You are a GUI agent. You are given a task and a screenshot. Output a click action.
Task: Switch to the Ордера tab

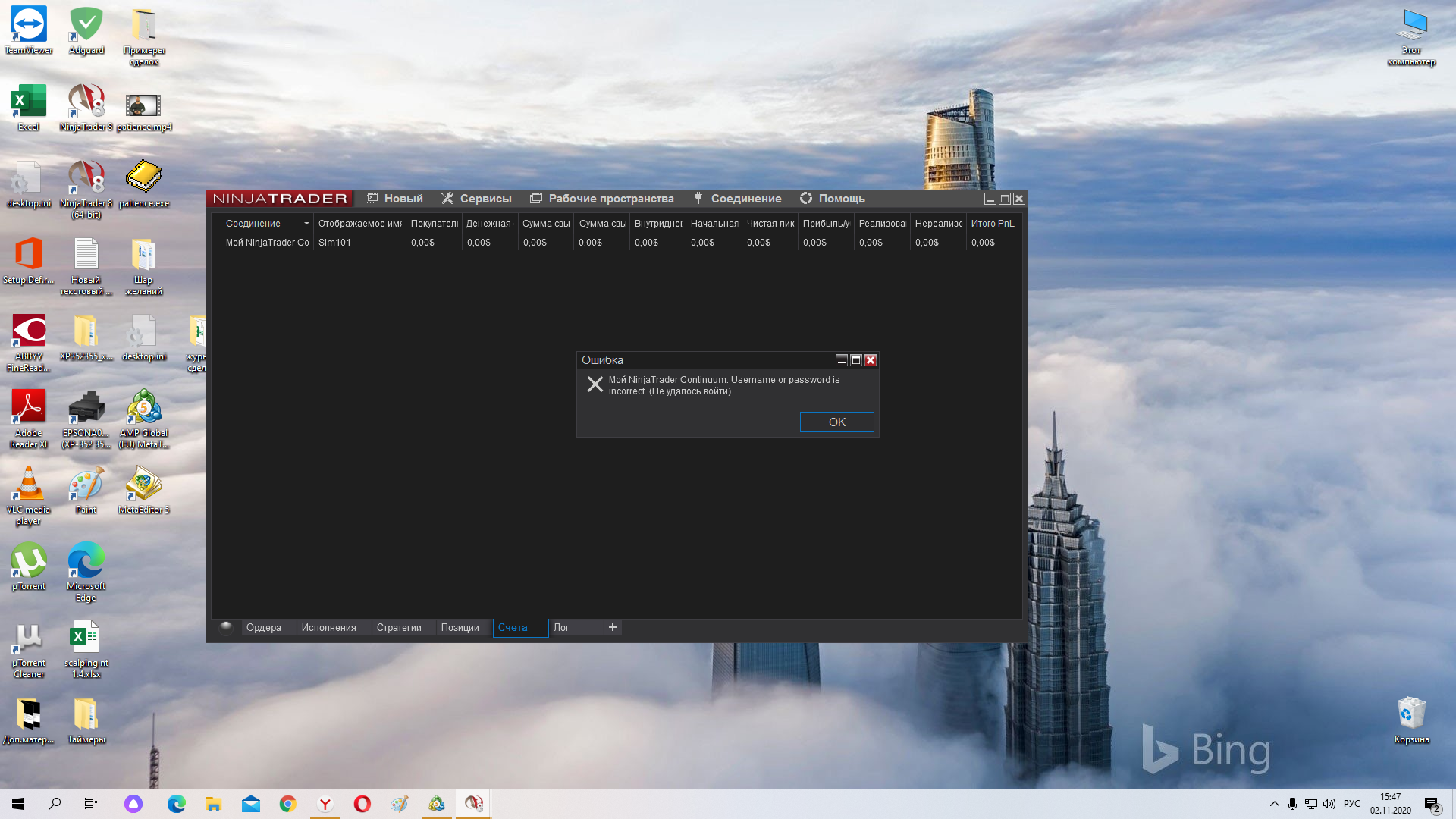coord(263,628)
